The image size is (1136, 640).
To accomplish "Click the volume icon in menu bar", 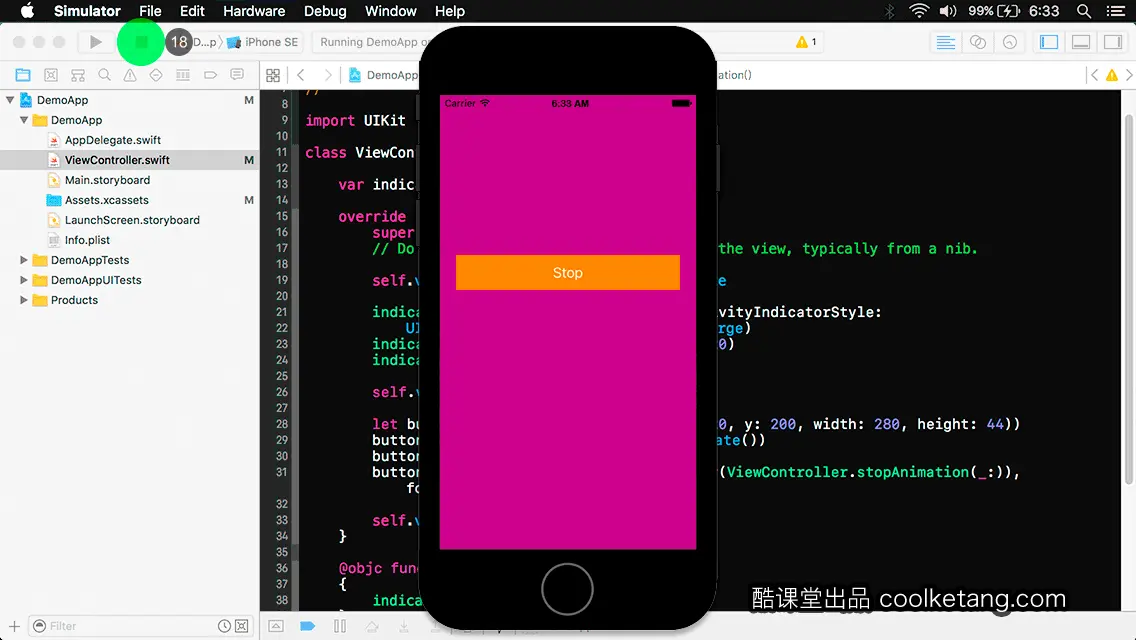I will tap(948, 11).
